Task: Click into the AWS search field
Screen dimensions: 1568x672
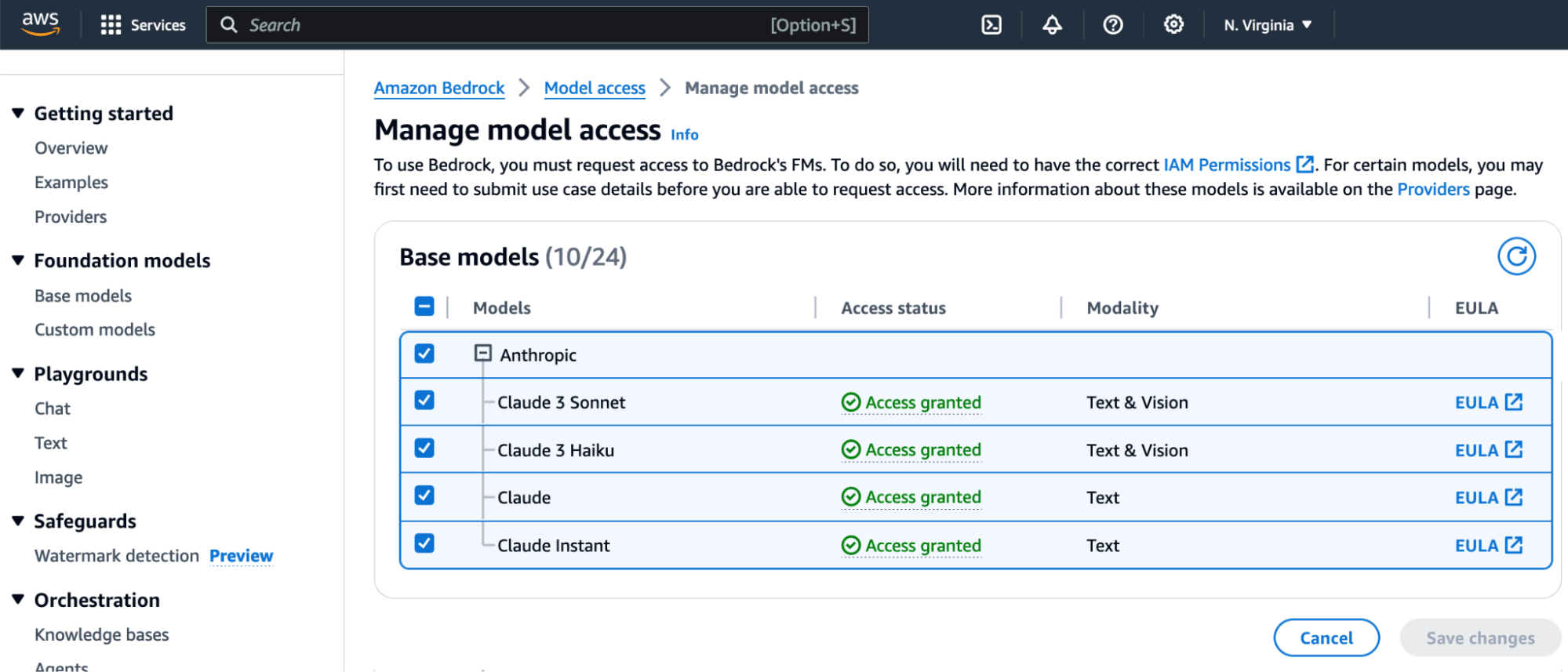Action: pos(502,25)
